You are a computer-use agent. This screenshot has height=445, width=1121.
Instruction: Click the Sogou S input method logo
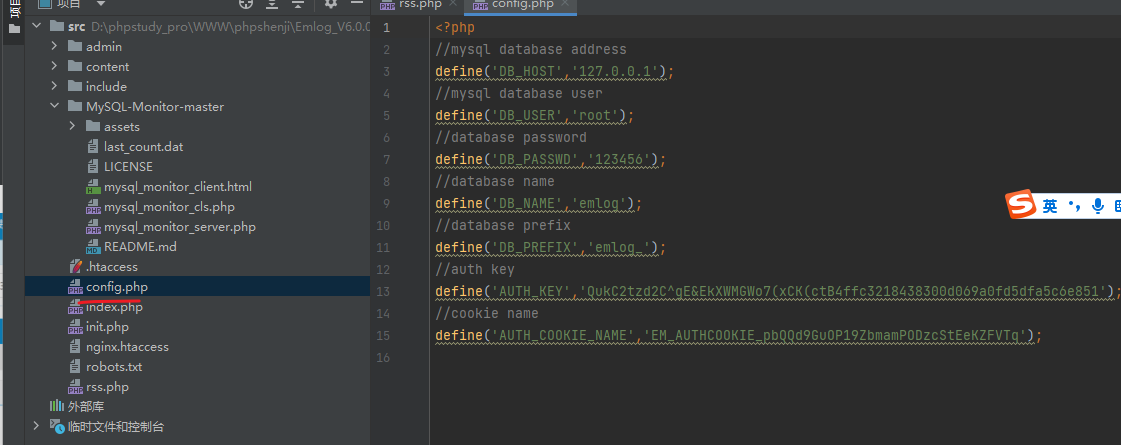[1021, 205]
